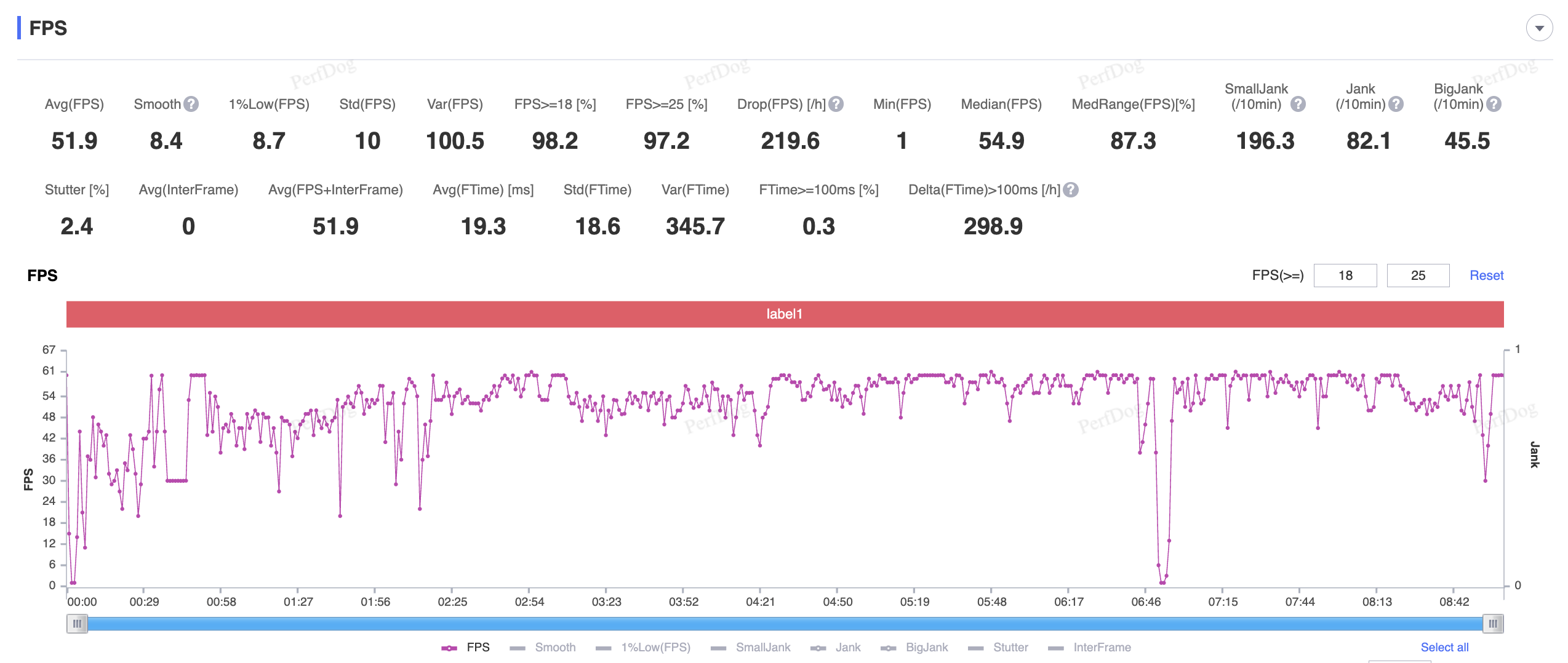Click the Select all link
Image resolution: width=1568 pixels, height=663 pixels.
coord(1444,647)
